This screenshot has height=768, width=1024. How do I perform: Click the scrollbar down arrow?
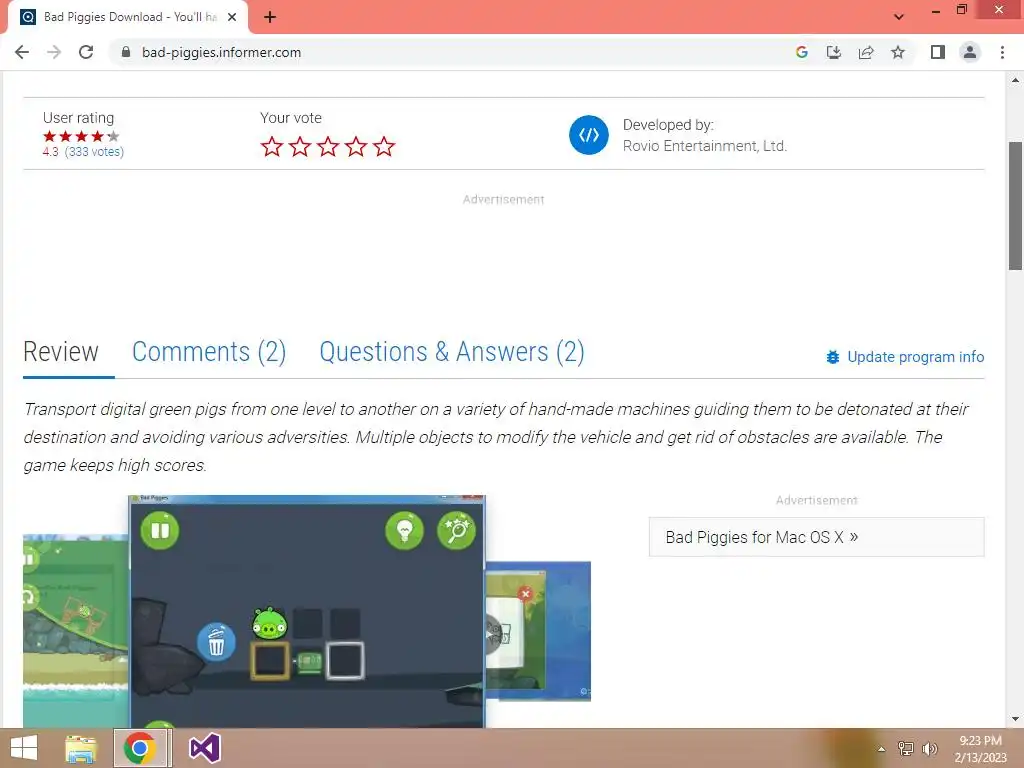(1015, 719)
